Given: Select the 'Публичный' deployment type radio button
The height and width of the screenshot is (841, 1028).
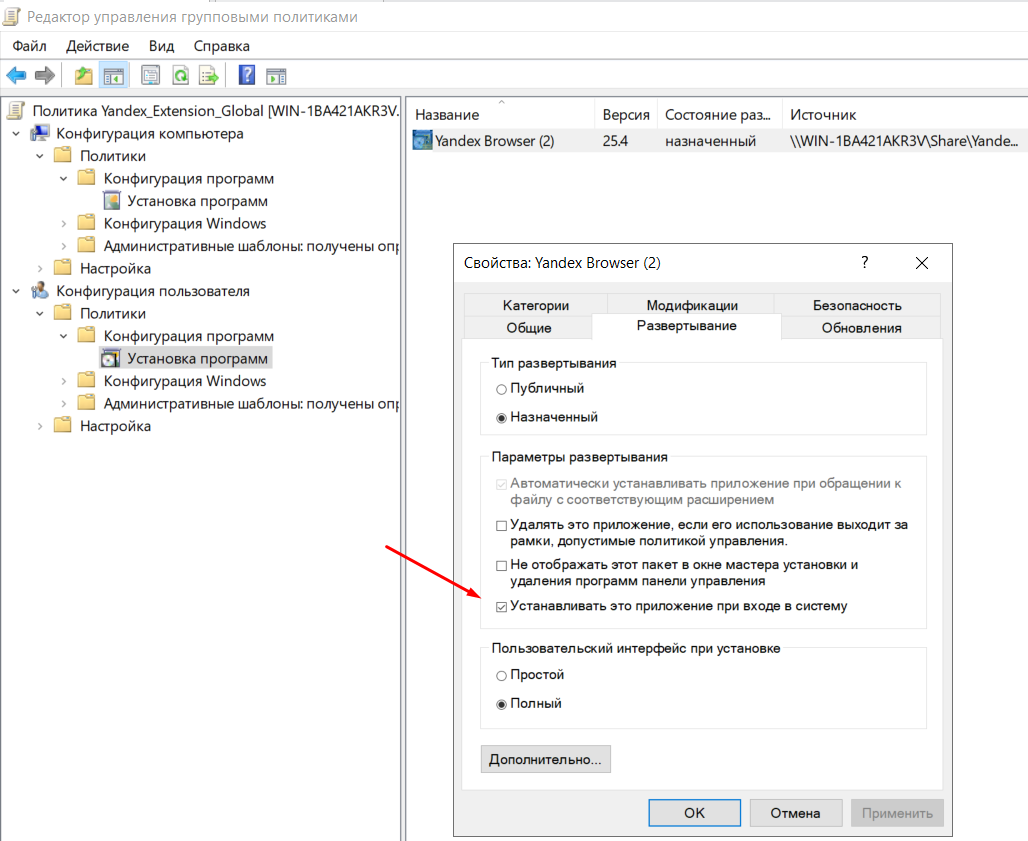Looking at the screenshot, I should [x=502, y=389].
